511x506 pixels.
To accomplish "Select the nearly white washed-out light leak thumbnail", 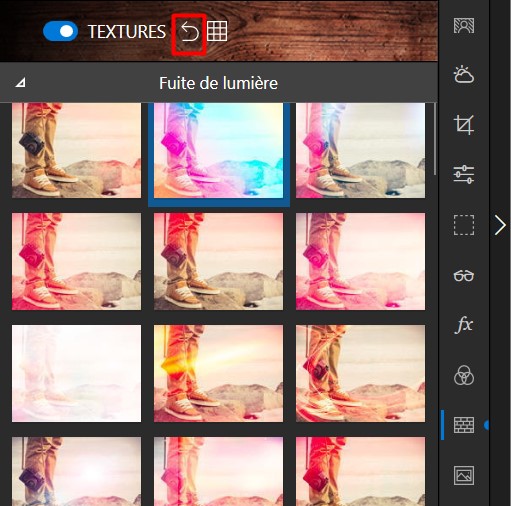I will [x=76, y=373].
